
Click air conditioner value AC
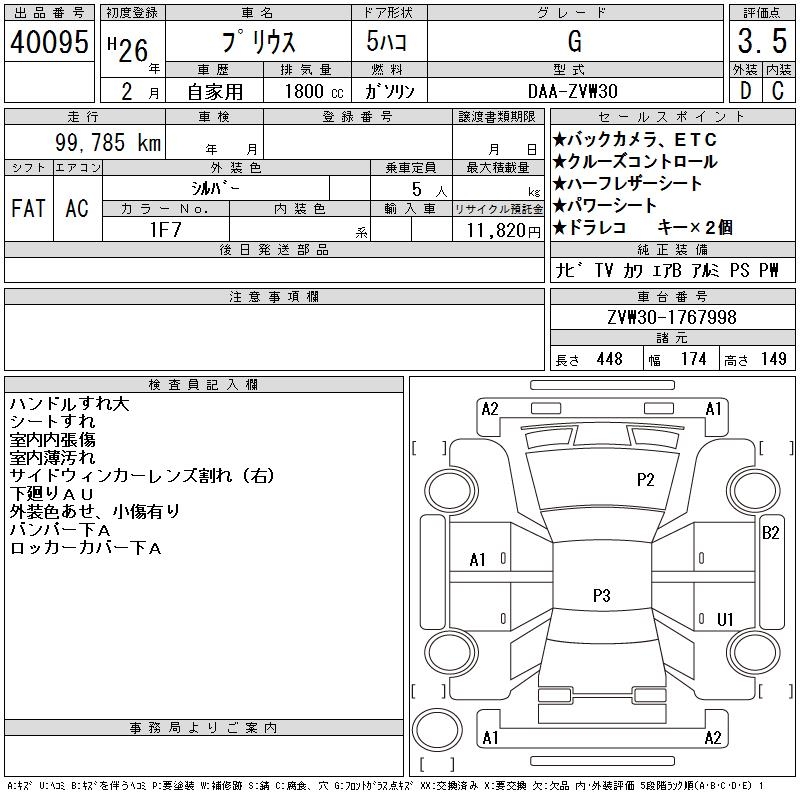tap(77, 208)
